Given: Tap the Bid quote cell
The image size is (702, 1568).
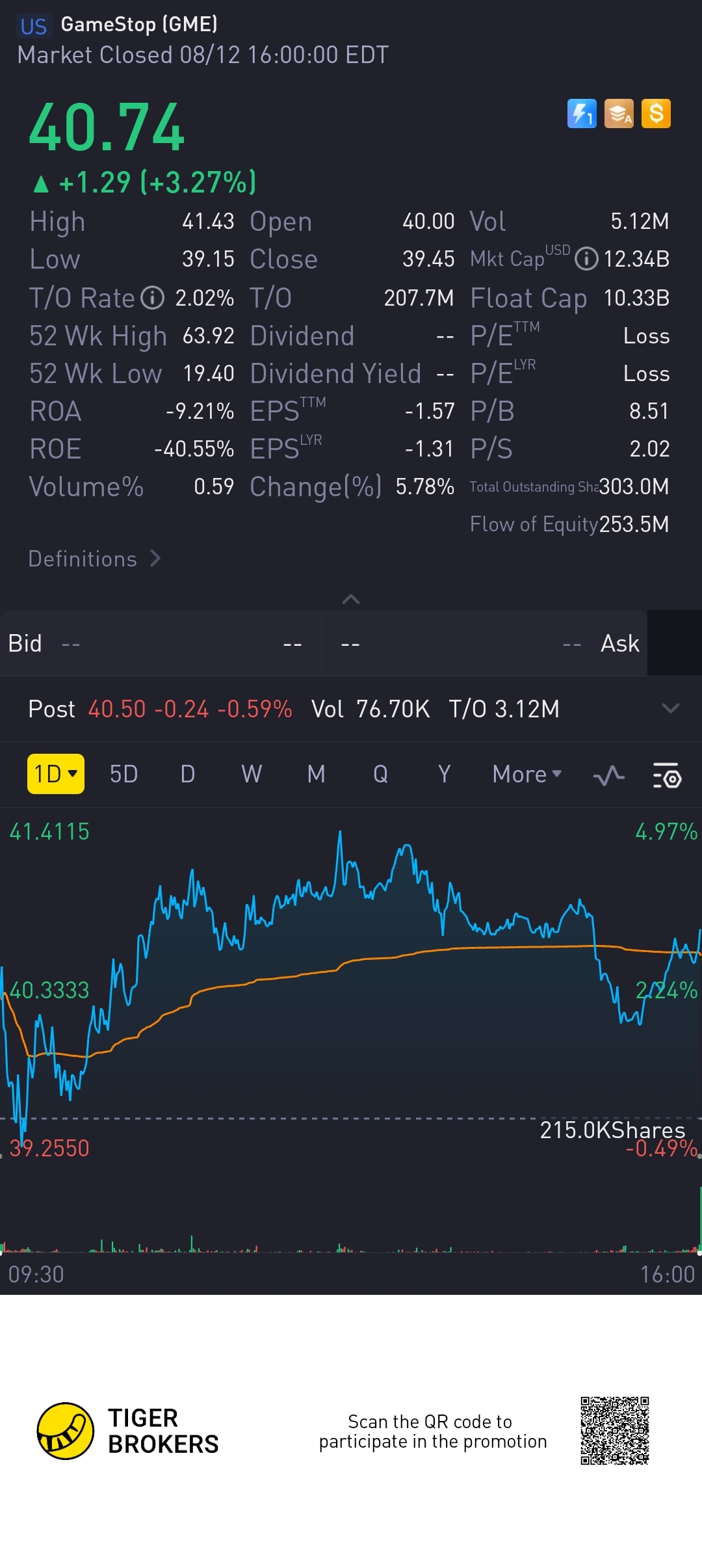Looking at the screenshot, I should [x=160, y=643].
